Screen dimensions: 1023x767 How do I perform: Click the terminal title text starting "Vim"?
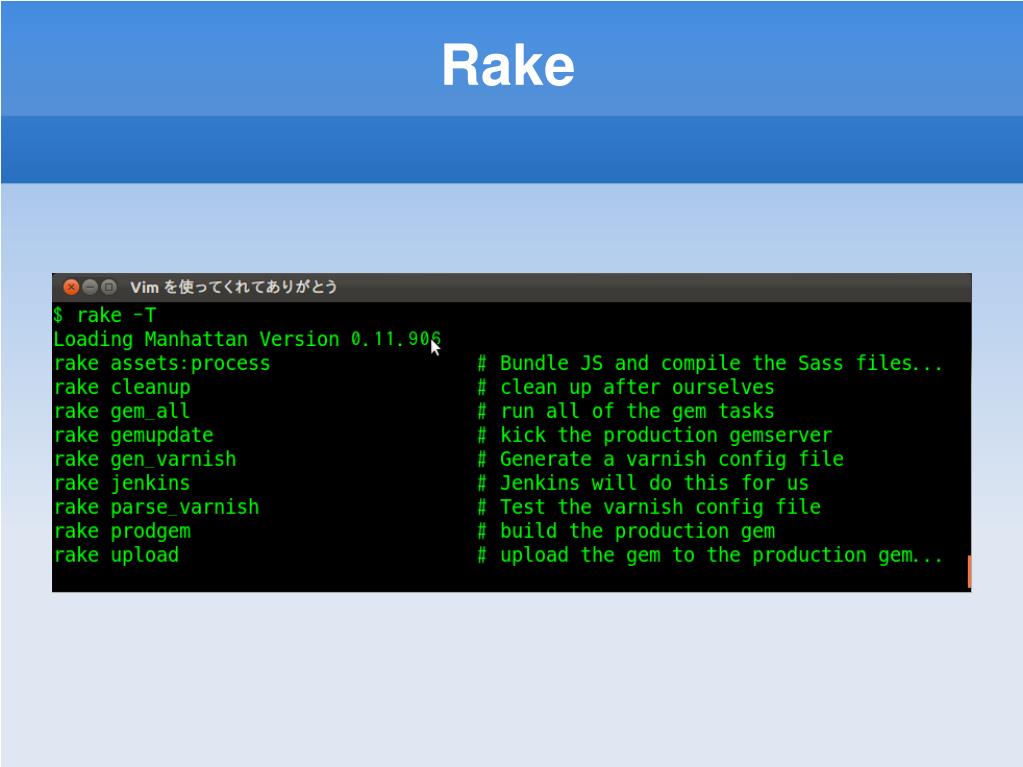tap(234, 287)
